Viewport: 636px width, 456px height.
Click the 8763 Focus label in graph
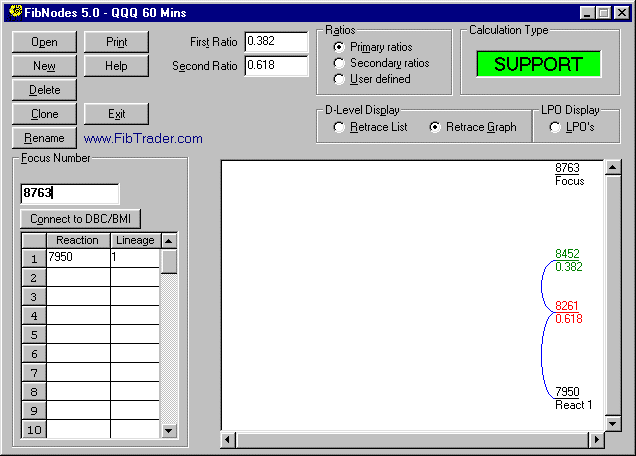pyautogui.click(x=569, y=174)
